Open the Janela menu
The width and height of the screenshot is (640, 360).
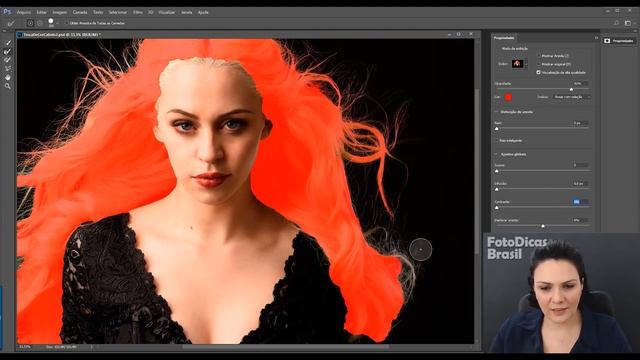pyautogui.click(x=187, y=12)
